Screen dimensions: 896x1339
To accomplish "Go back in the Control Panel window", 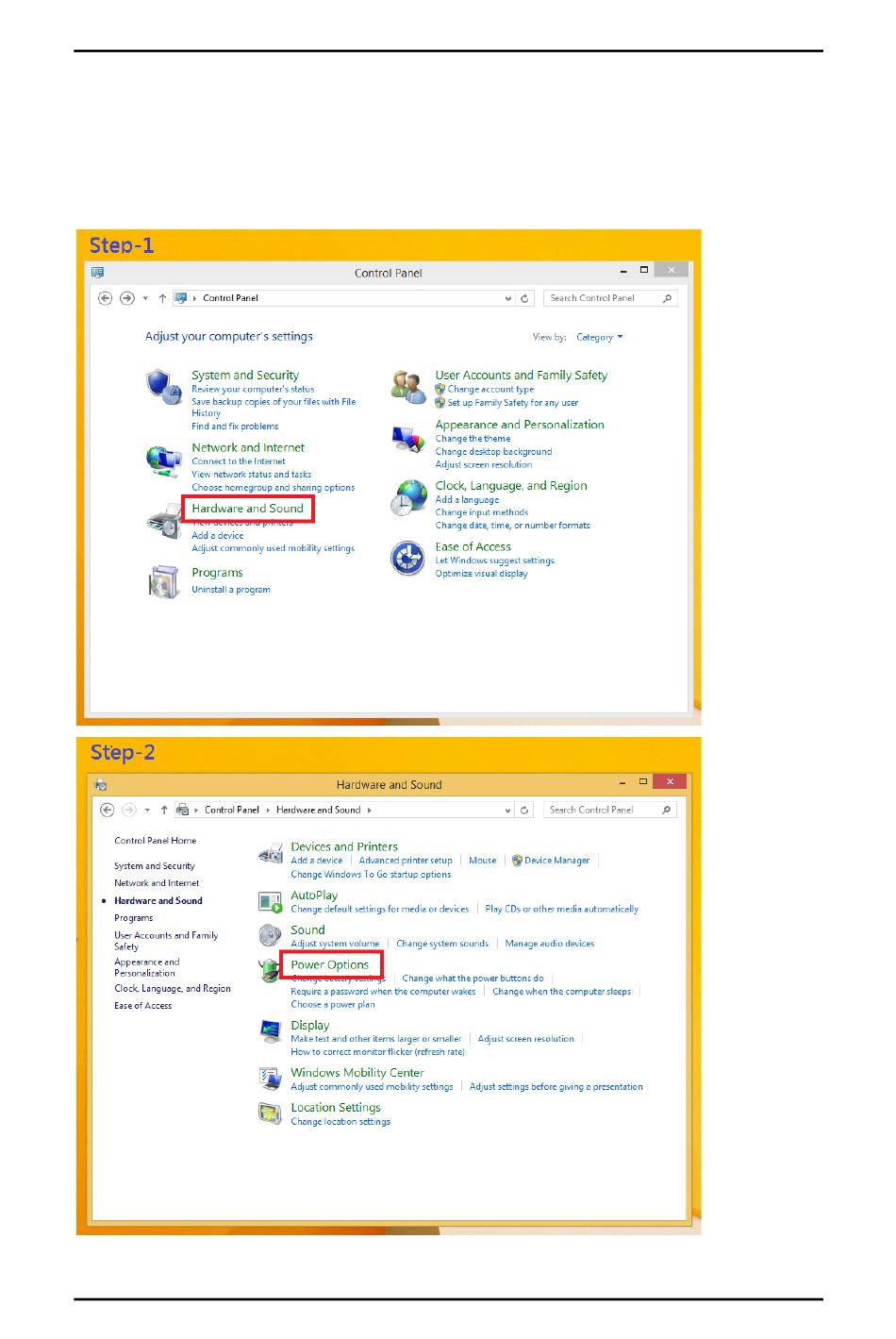I will pos(106,298).
